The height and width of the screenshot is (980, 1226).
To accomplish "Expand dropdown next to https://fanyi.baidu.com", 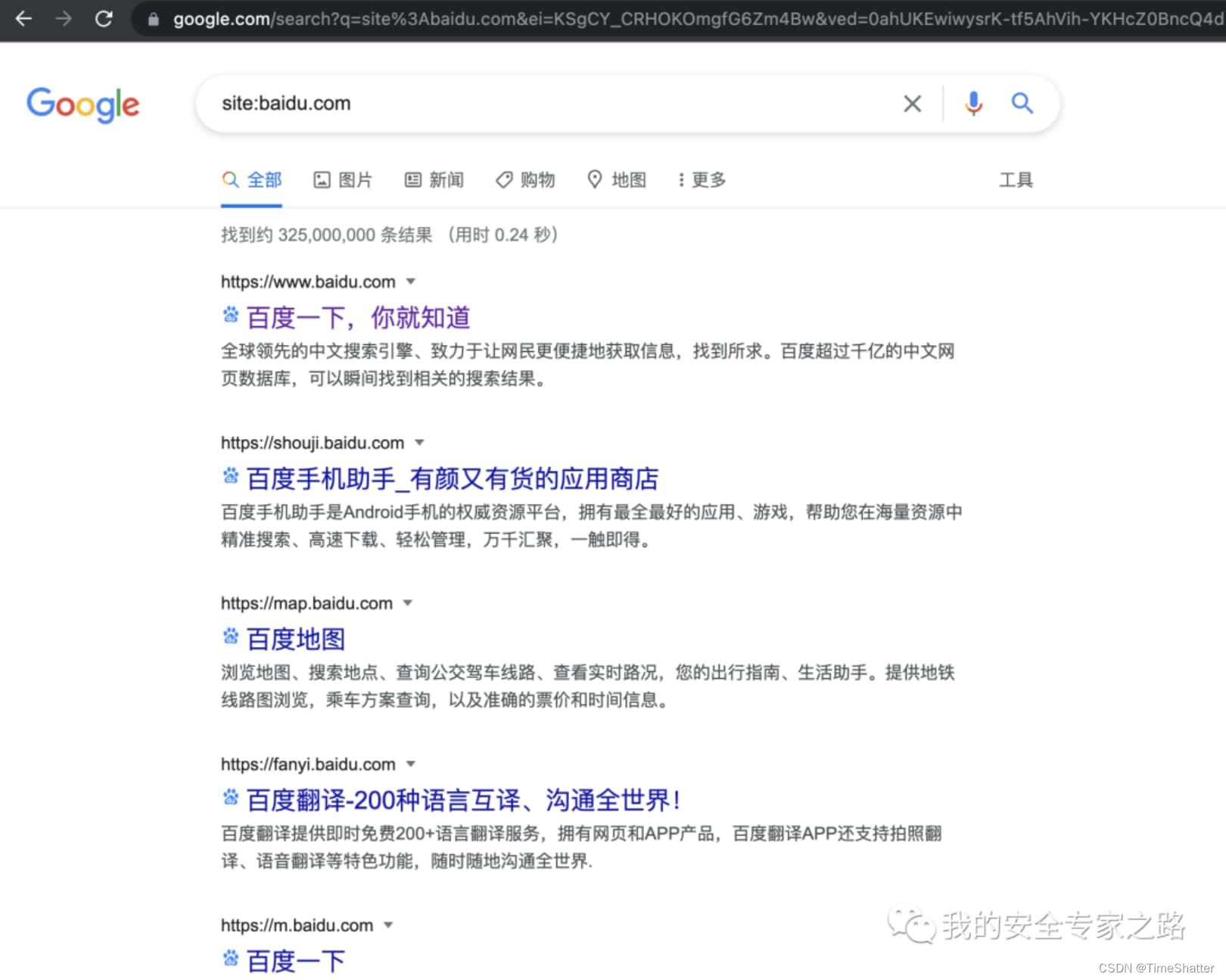I will coord(411,764).
